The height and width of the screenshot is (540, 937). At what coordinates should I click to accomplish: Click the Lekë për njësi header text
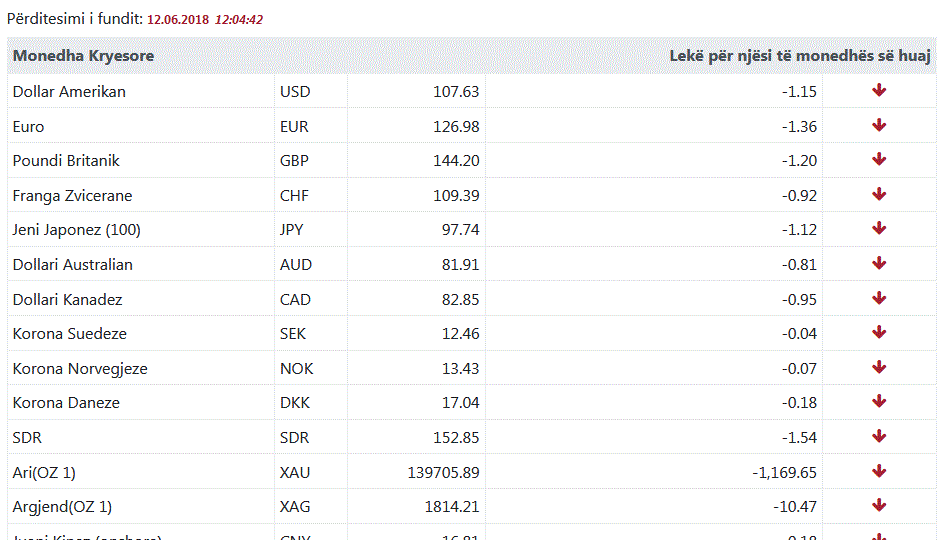pos(800,56)
